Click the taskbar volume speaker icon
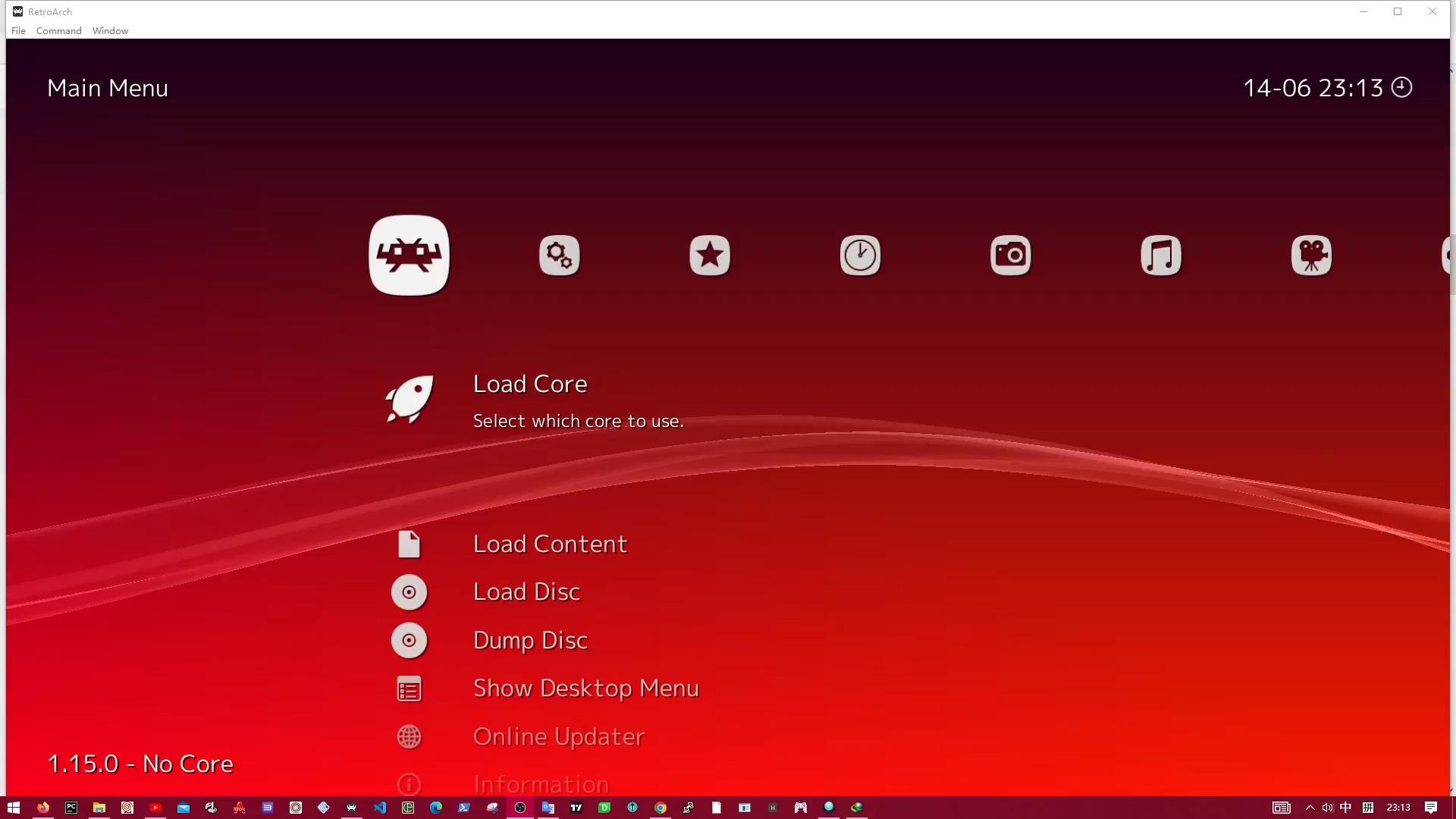Viewport: 1456px width, 819px height. point(1327,808)
